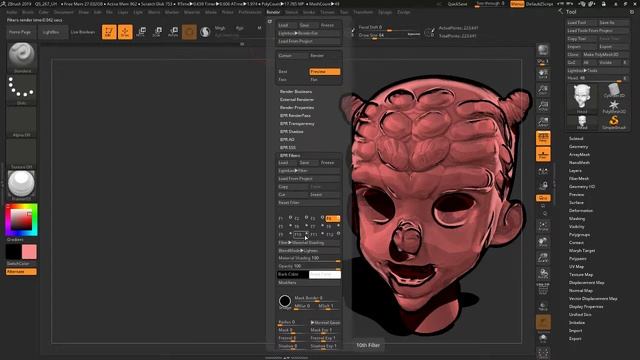Toggle the Alternate color button

[21, 271]
